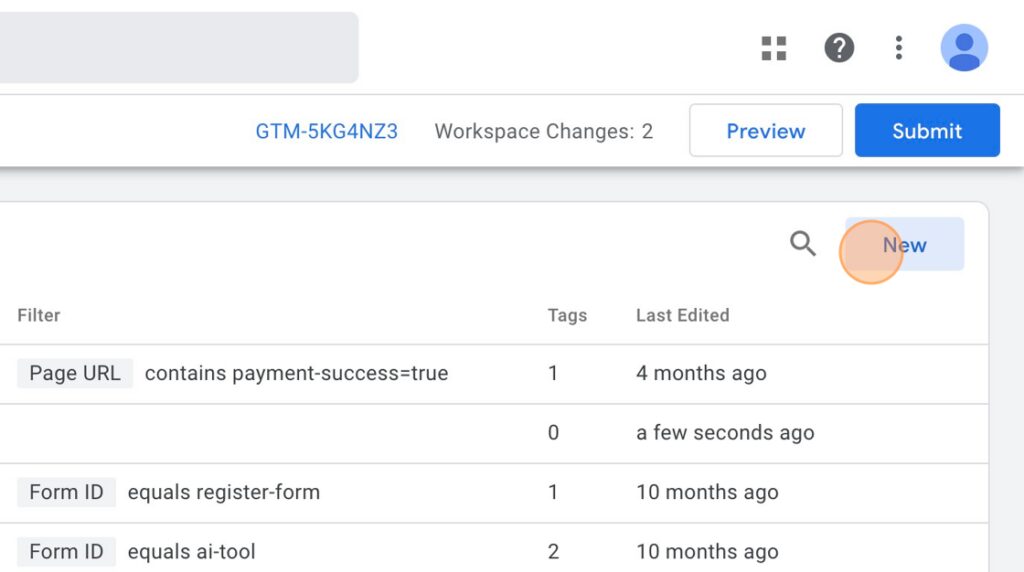
Task: Click the Preview button
Action: click(766, 131)
